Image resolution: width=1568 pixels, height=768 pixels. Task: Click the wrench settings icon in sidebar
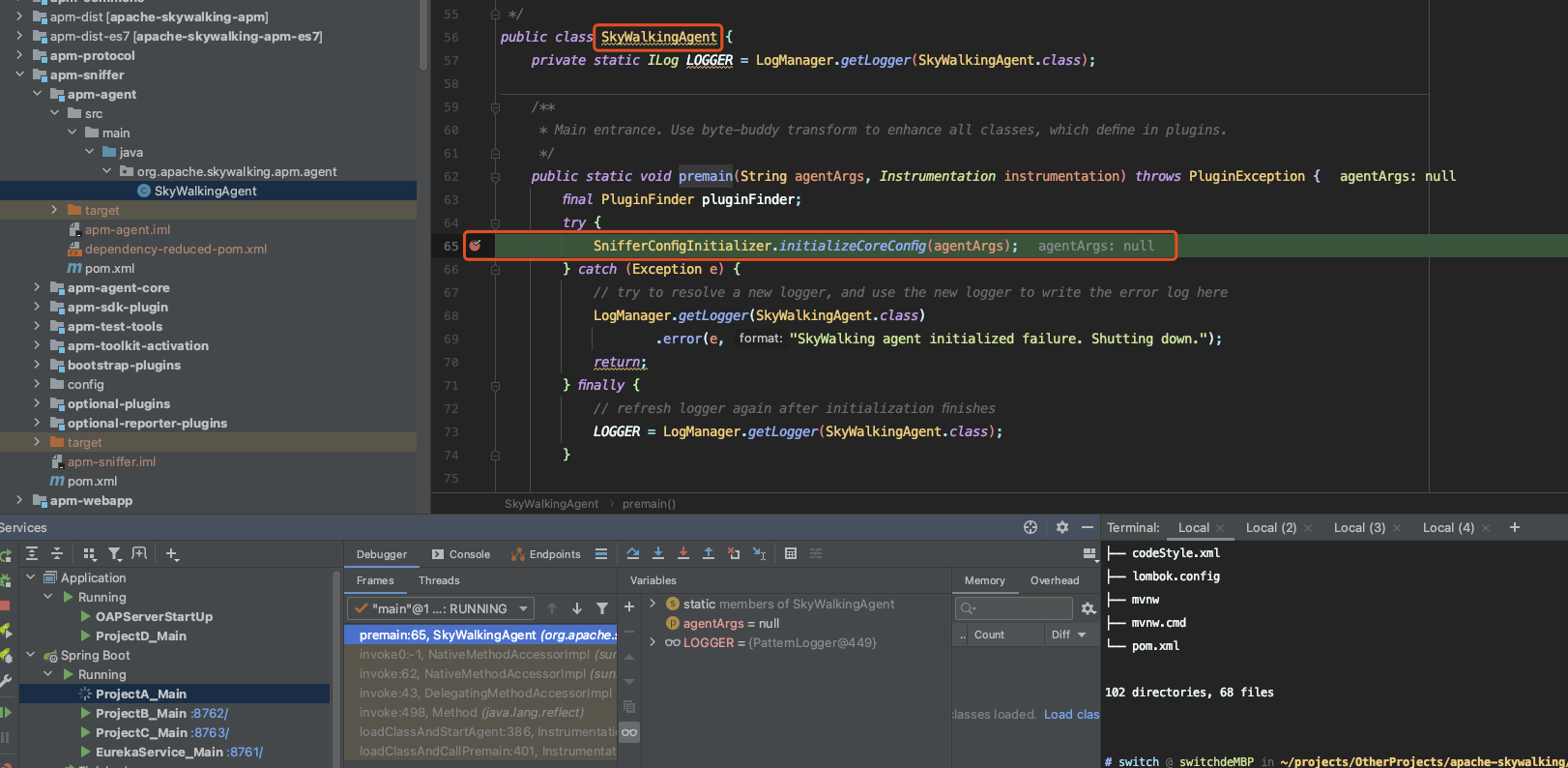click(x=5, y=681)
